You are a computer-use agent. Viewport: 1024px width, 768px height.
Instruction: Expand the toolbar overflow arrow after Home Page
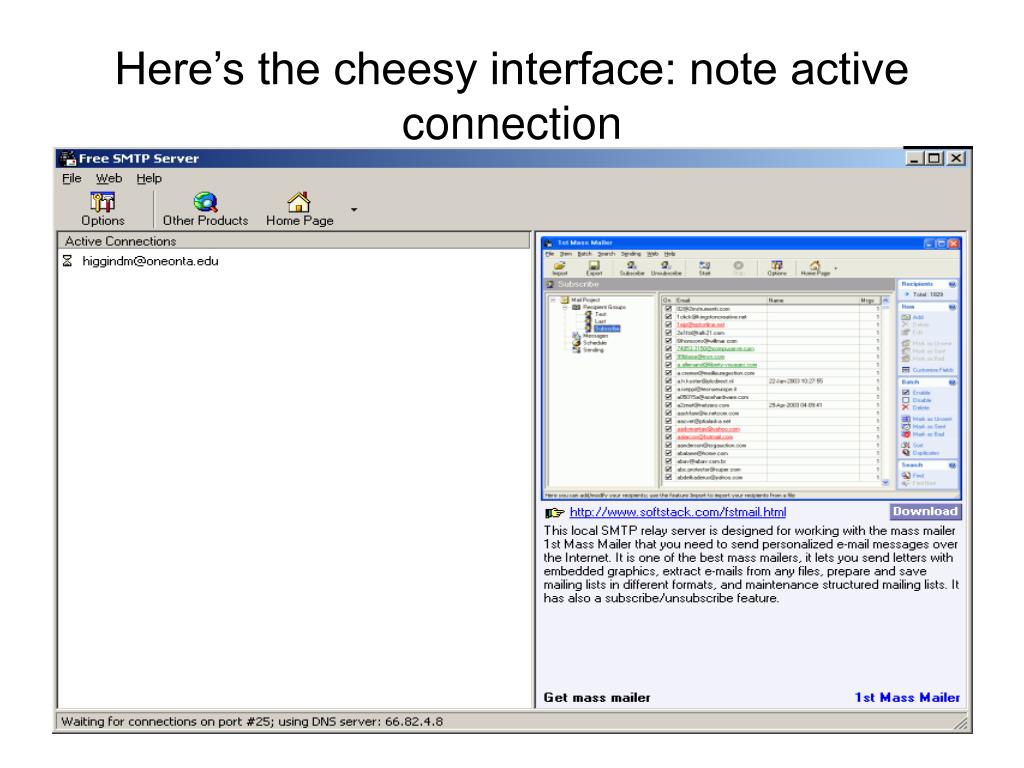[354, 210]
